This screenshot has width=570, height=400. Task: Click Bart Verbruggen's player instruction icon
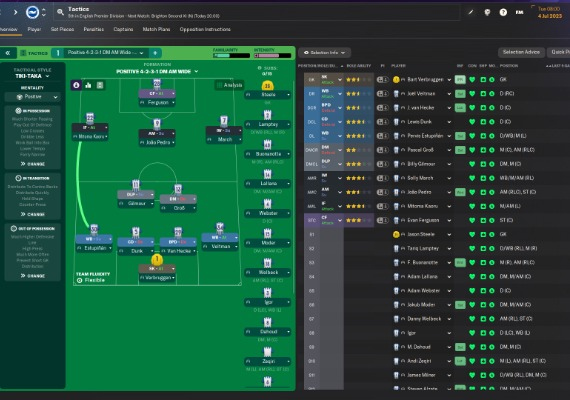382,80
